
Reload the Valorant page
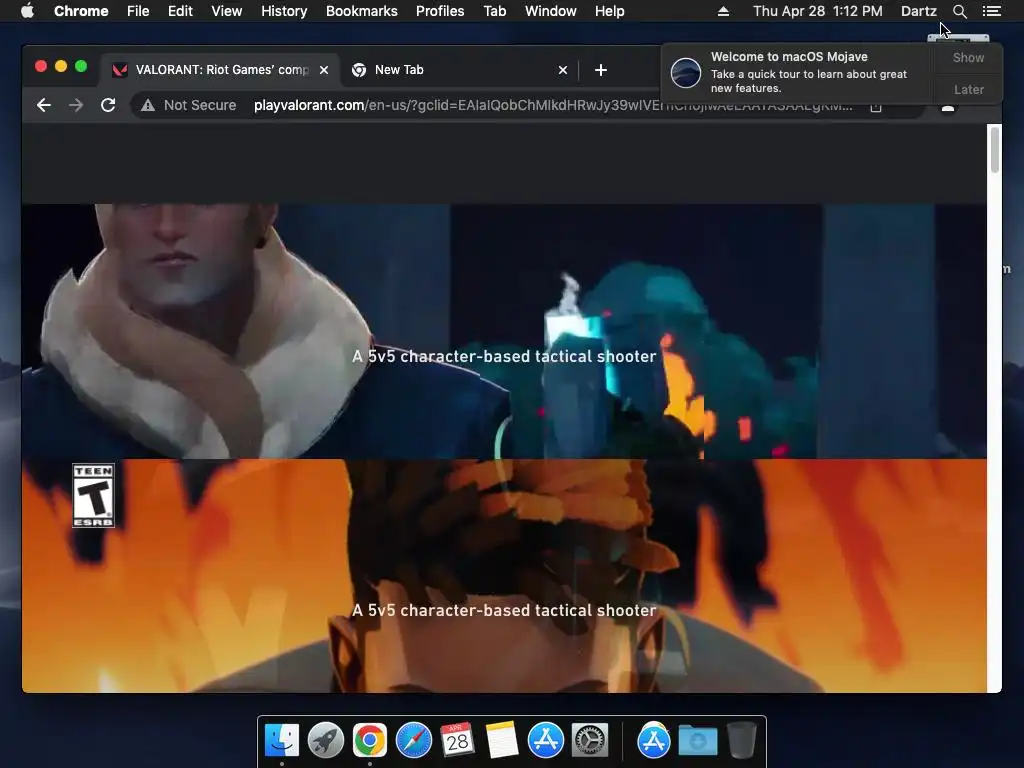[x=108, y=105]
